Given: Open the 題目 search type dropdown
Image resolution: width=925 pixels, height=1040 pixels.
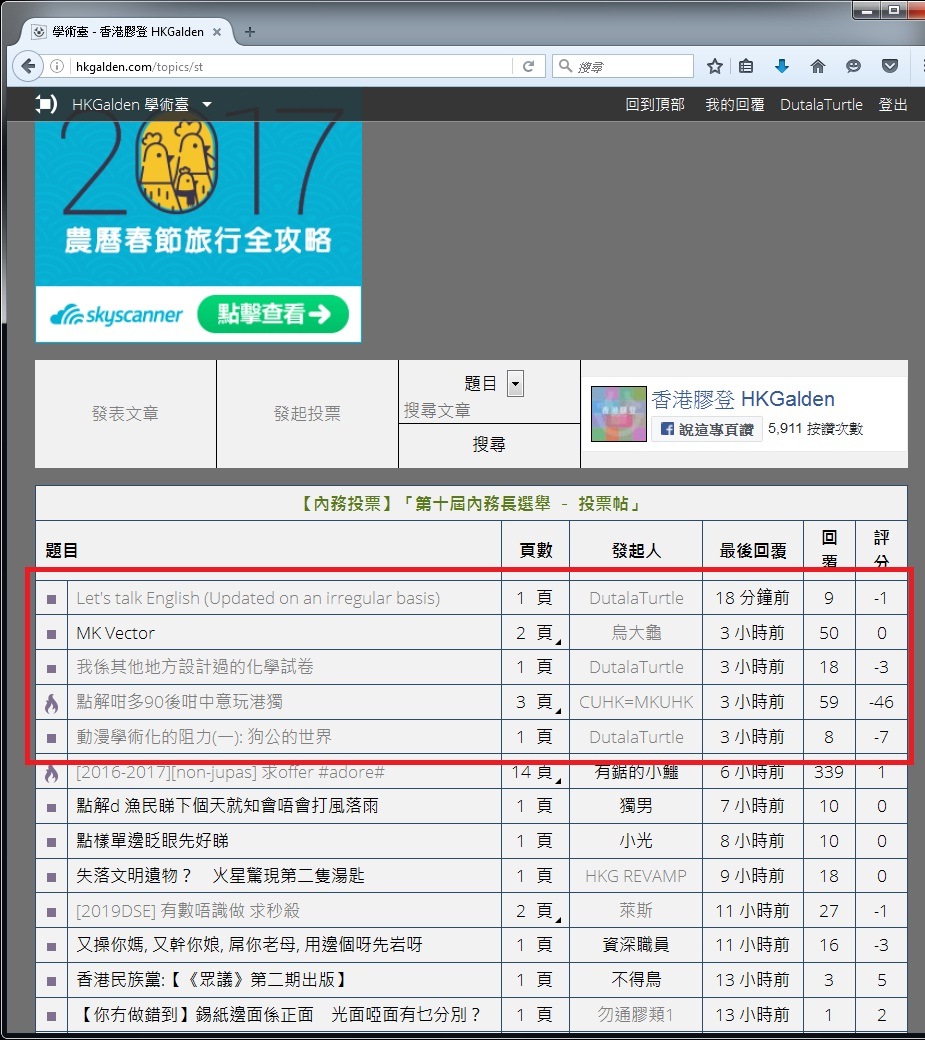Looking at the screenshot, I should click(515, 383).
